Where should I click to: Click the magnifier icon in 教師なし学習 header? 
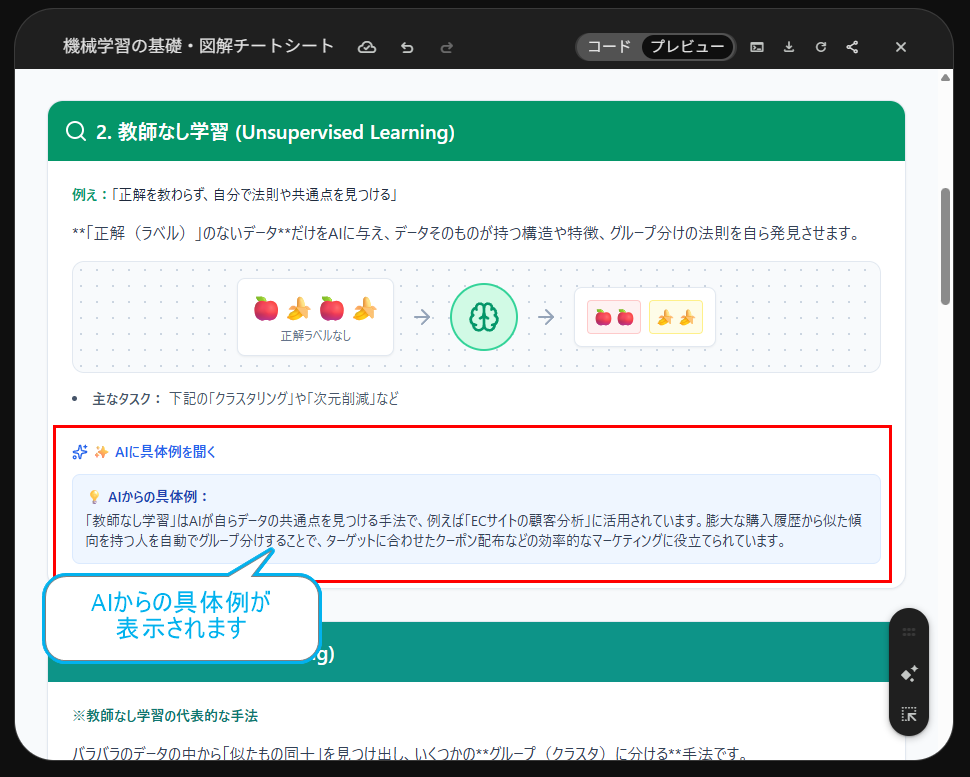coord(76,131)
